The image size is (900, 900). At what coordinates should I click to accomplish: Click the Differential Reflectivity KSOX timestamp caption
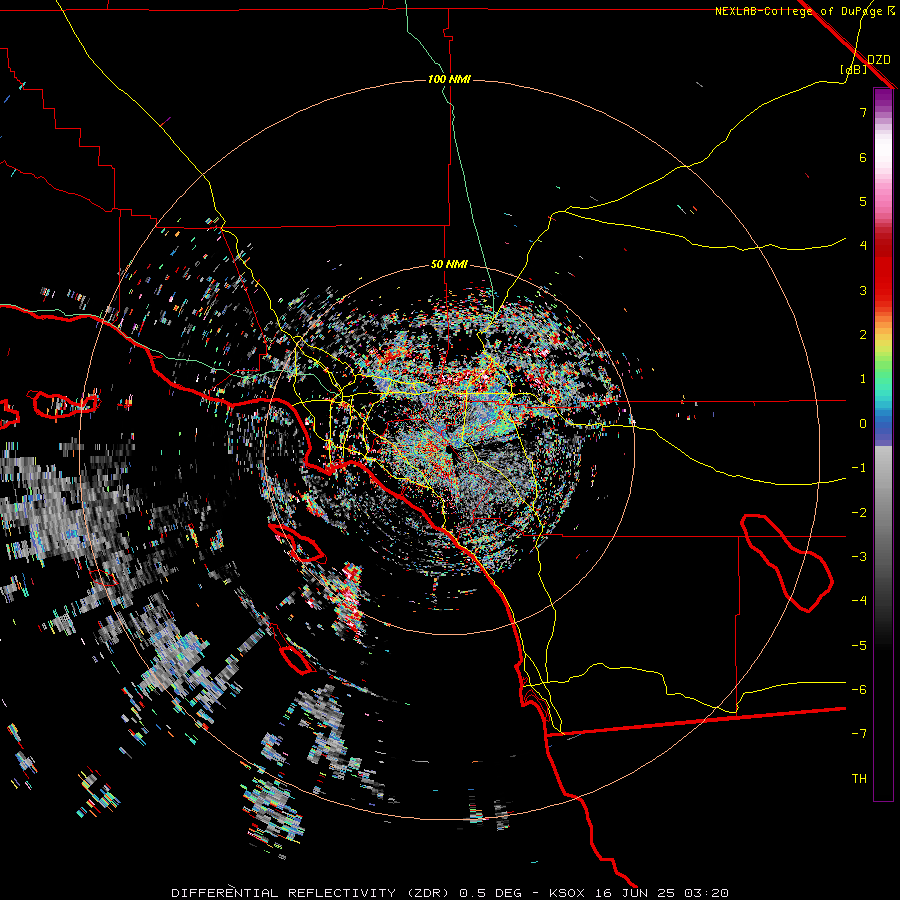pos(450,893)
